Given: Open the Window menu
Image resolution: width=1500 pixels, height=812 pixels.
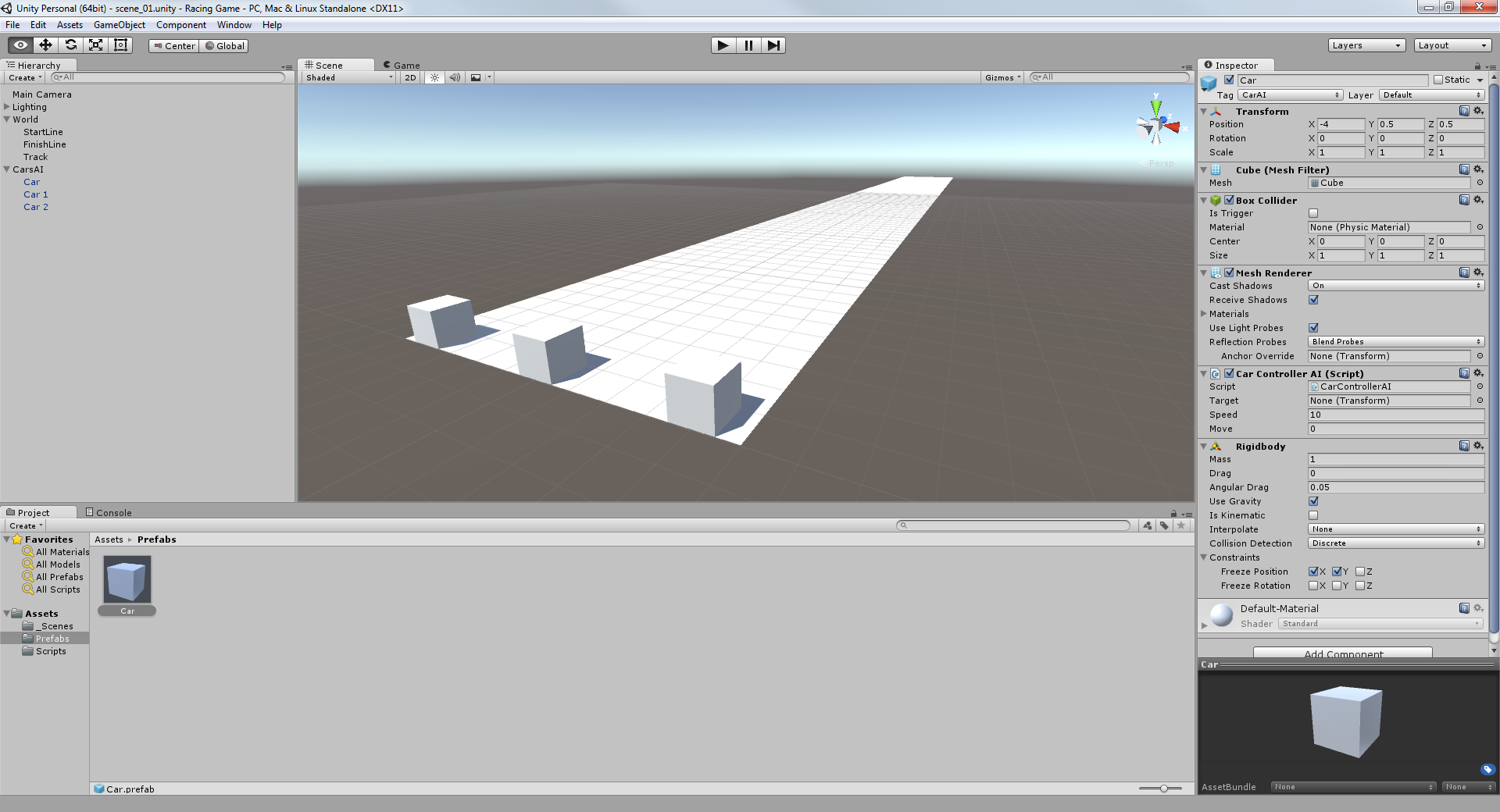Looking at the screenshot, I should (234, 25).
